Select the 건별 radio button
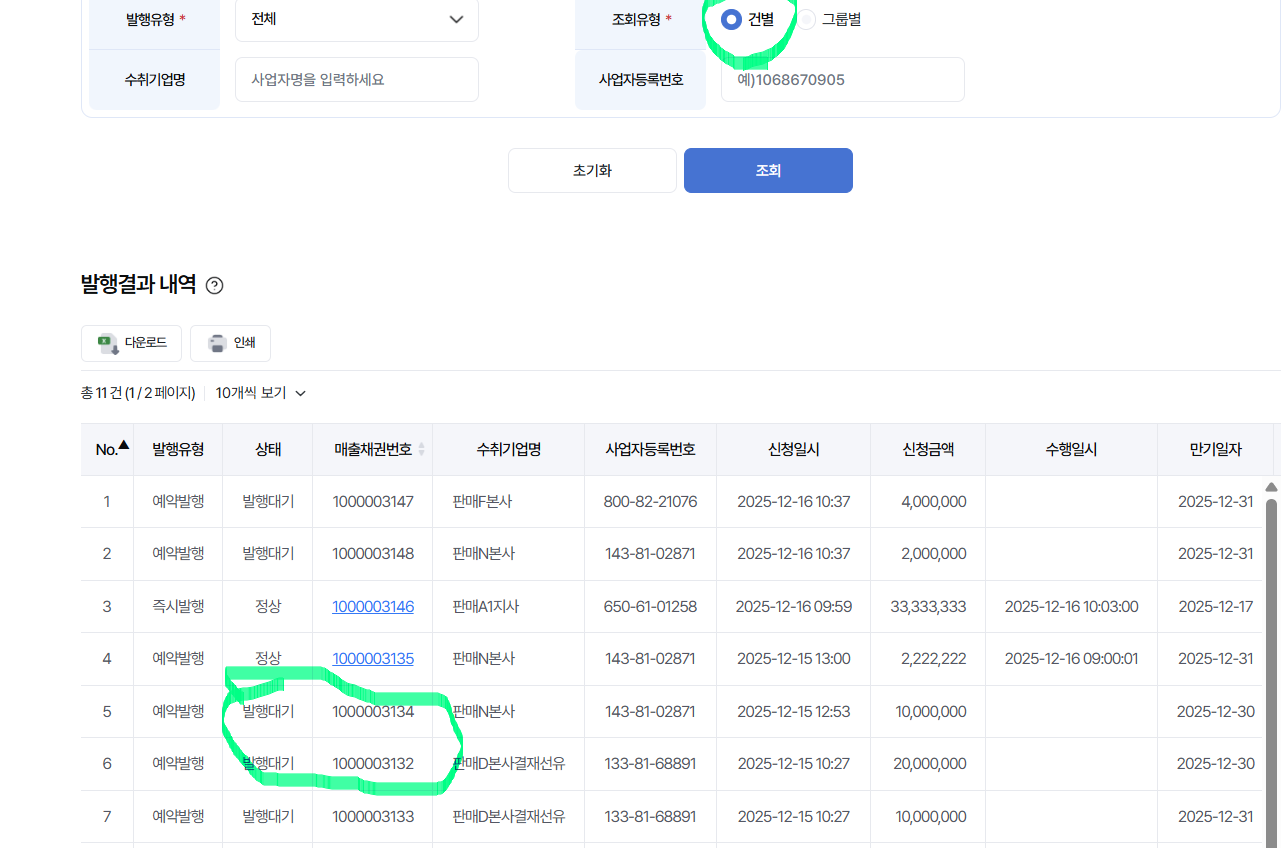 tap(731, 19)
